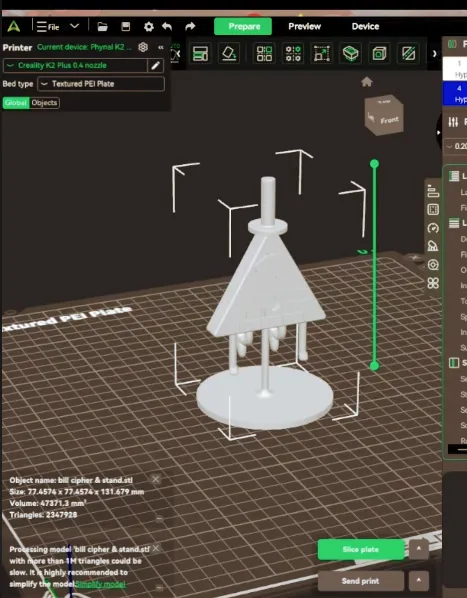The width and height of the screenshot is (467, 598).
Task: Click the diagonal hatched square toolbar icon
Action: (x=408, y=53)
